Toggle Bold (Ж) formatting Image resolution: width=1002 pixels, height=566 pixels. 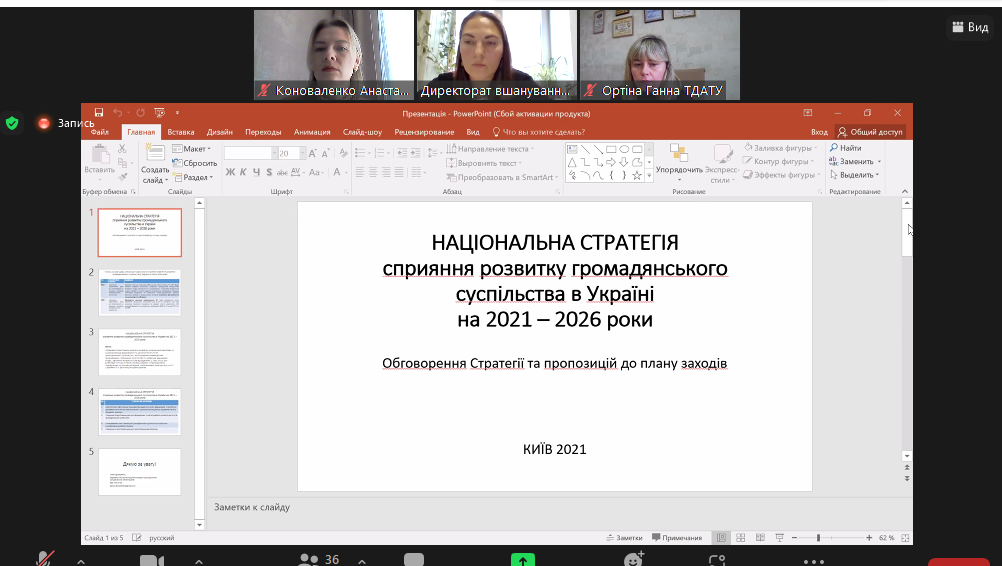(x=230, y=172)
